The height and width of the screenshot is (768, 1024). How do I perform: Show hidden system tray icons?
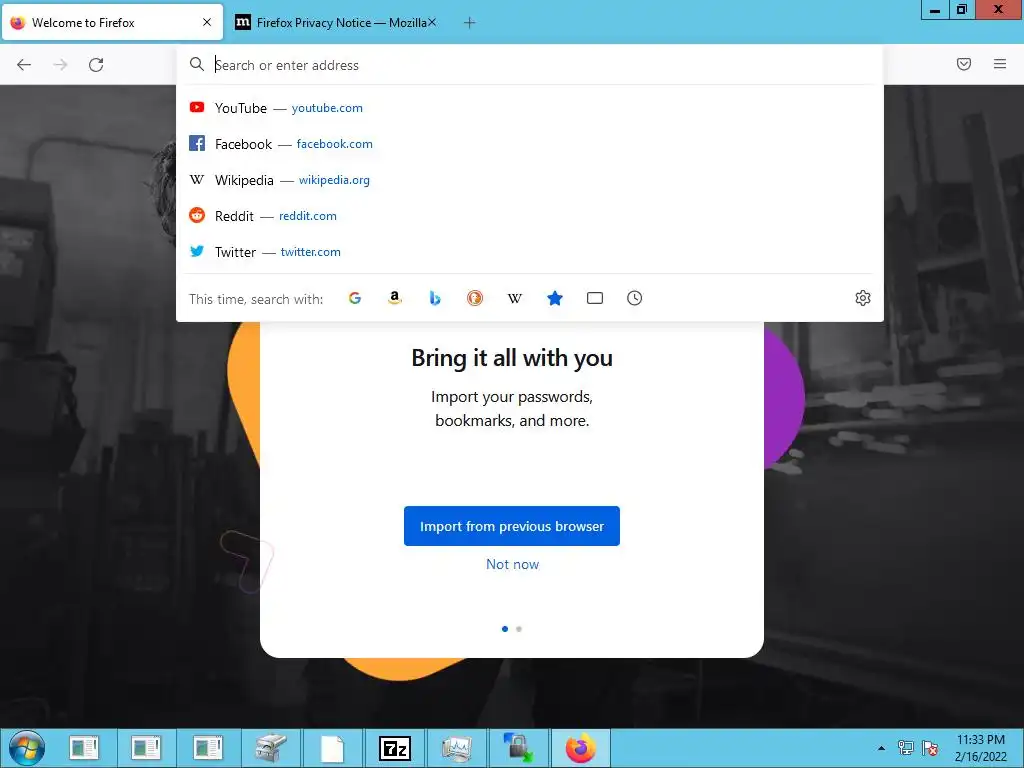click(x=882, y=748)
